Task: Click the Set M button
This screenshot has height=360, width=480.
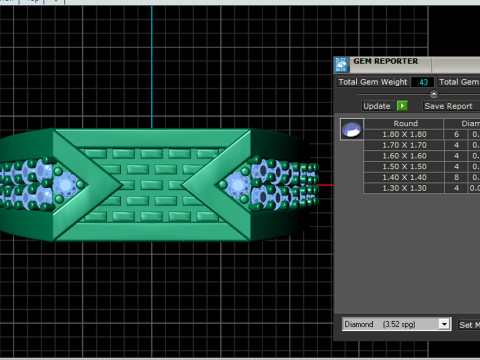Action: click(x=468, y=325)
